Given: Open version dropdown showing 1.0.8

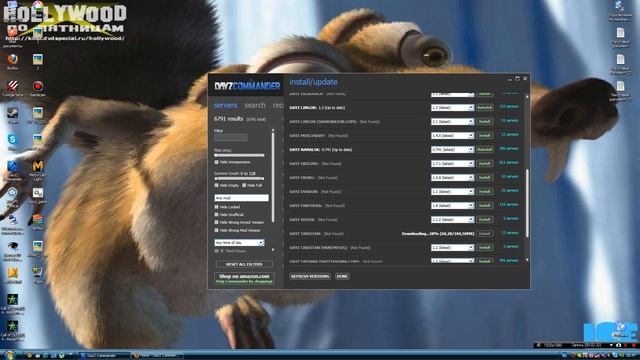Looking at the screenshot, I should click(x=452, y=178).
